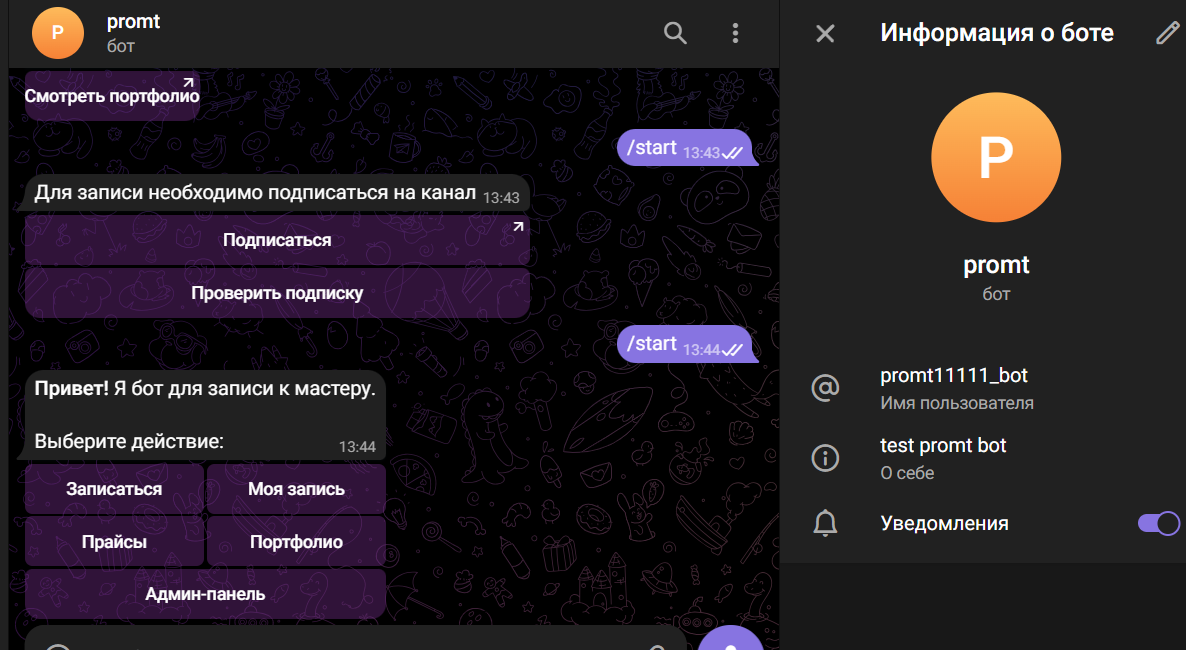Edit bot info with the pencil icon
The height and width of the screenshot is (650, 1186).
(x=1167, y=33)
